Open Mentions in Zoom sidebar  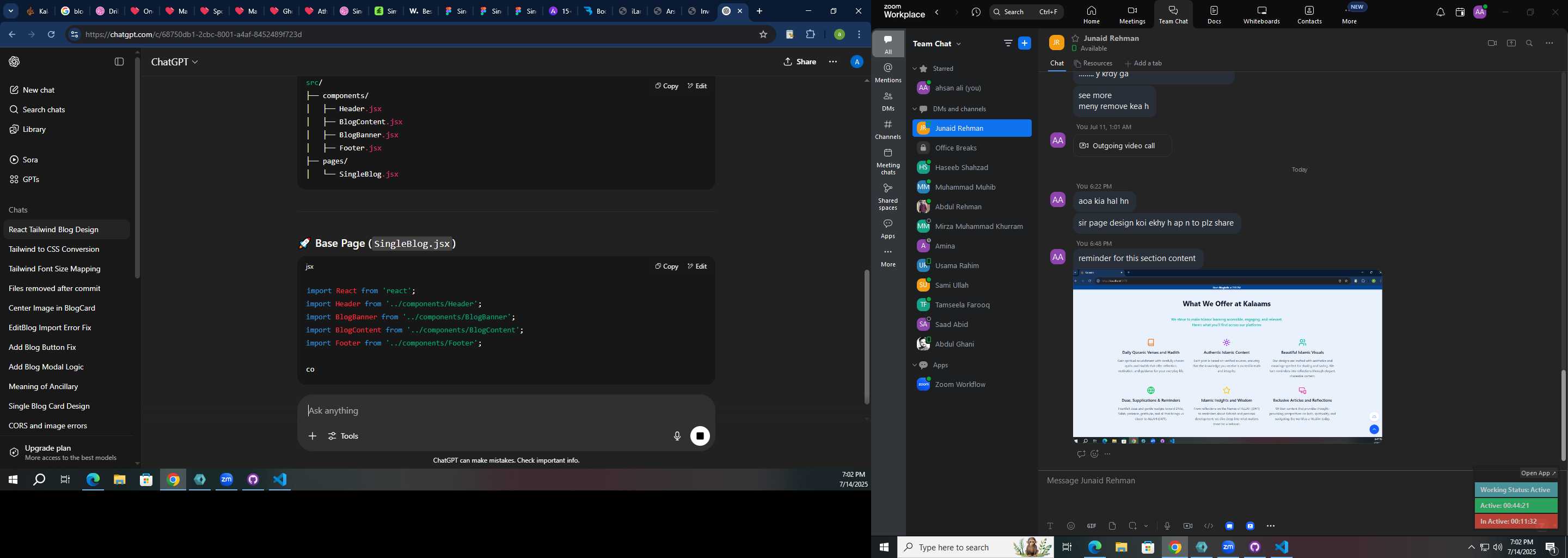coord(888,73)
